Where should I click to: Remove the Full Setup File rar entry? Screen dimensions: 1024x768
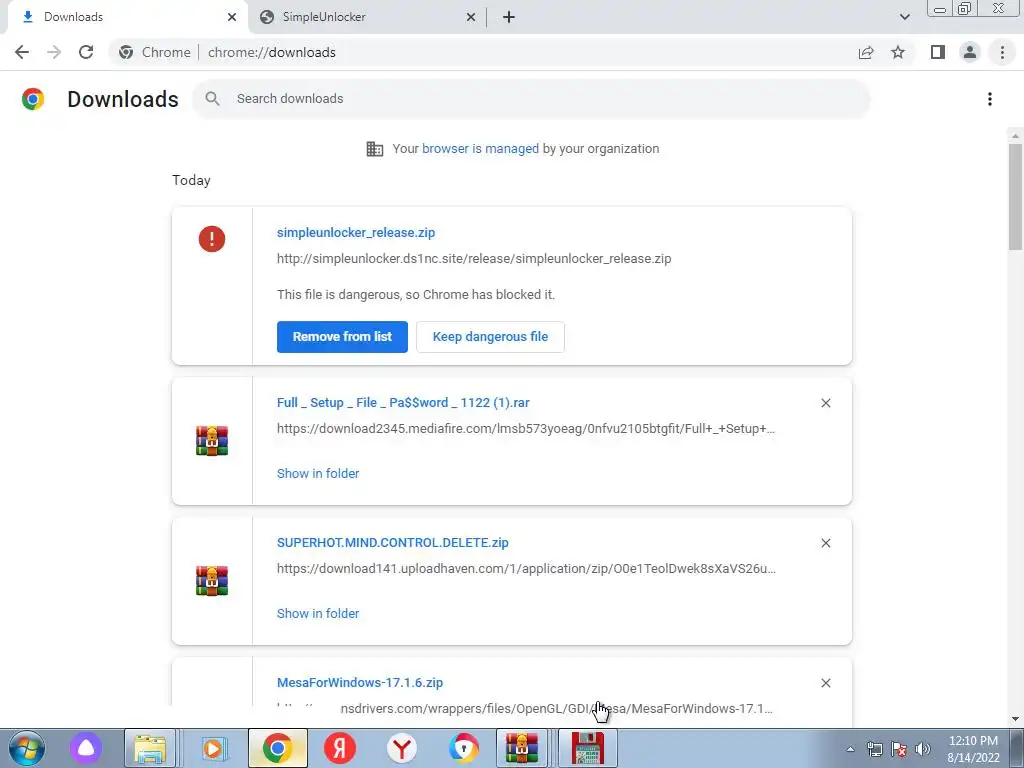coord(825,403)
